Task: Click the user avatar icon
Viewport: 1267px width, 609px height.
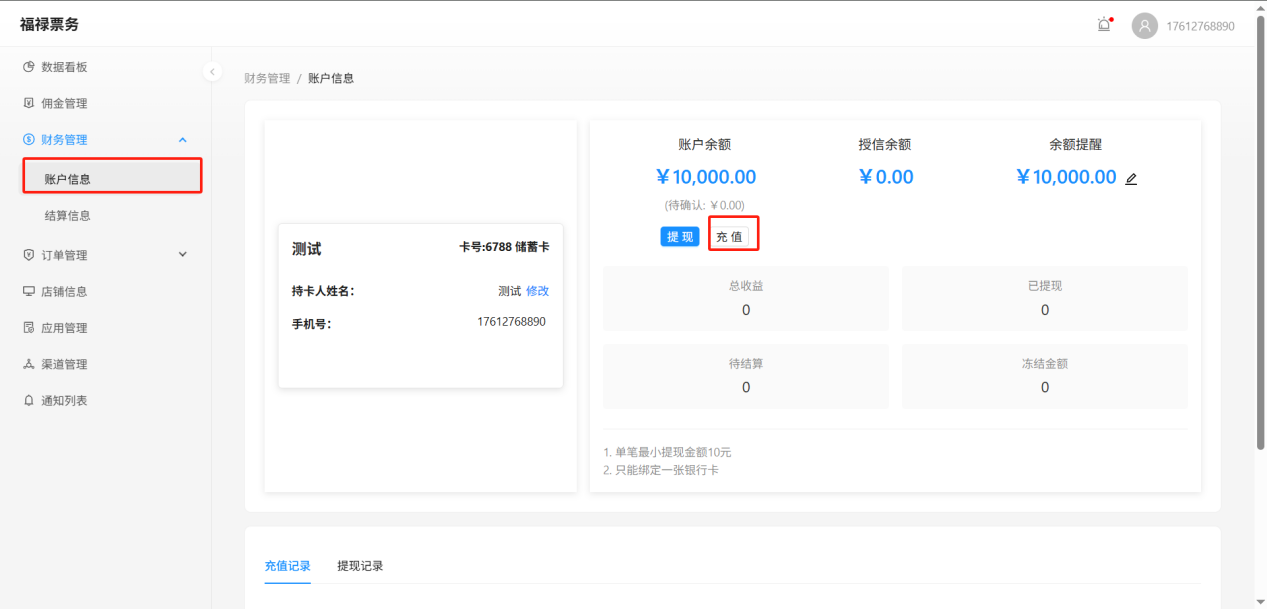Action: (x=1144, y=26)
